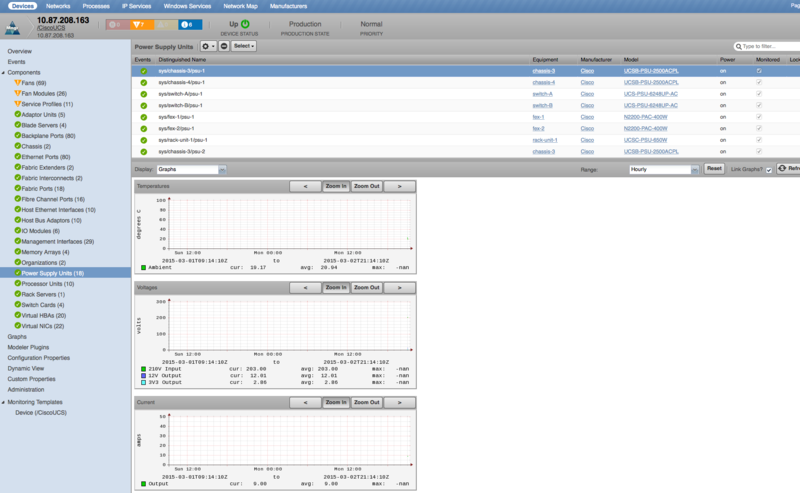Open the Network Map tab
The image size is (800, 493).
point(240,6)
